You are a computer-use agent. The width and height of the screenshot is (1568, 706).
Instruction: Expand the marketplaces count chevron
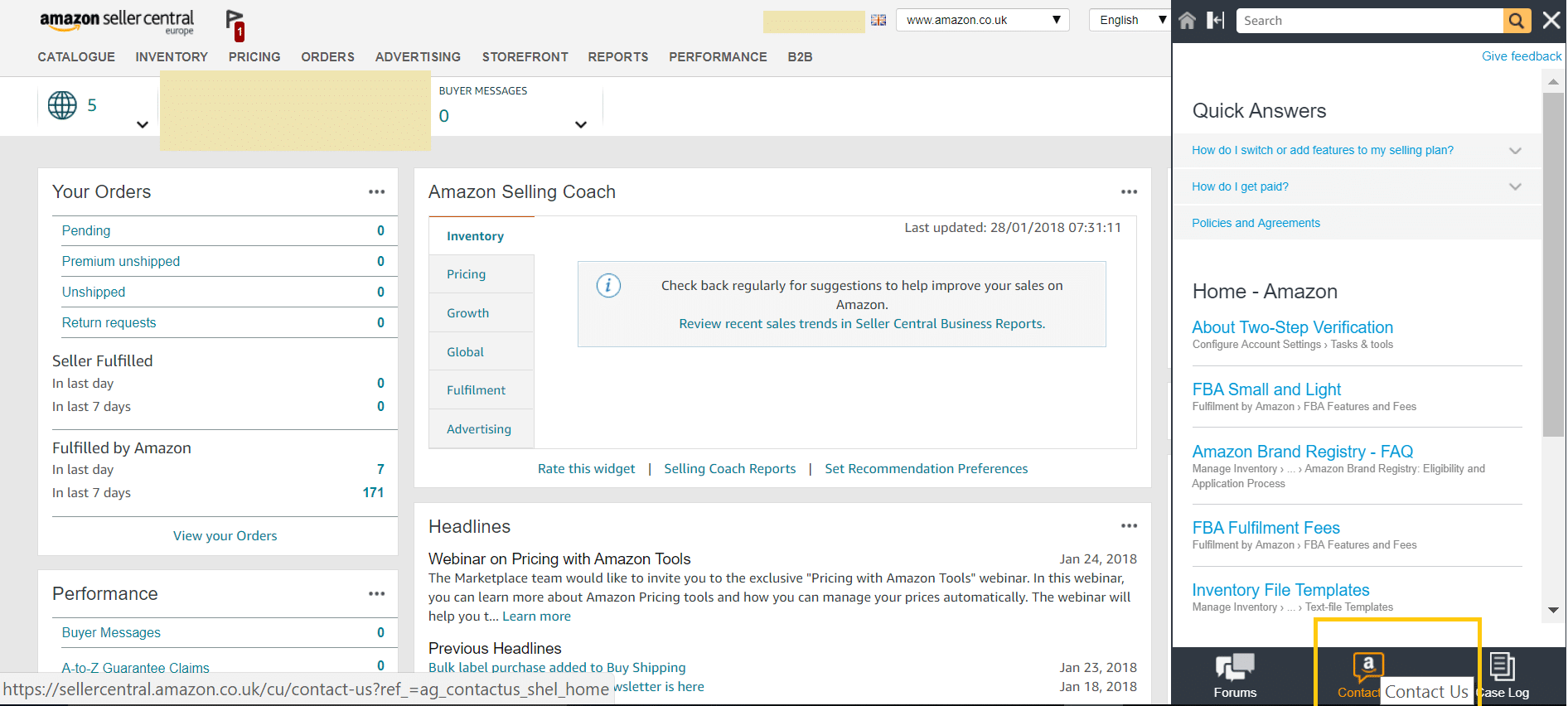pyautogui.click(x=143, y=124)
